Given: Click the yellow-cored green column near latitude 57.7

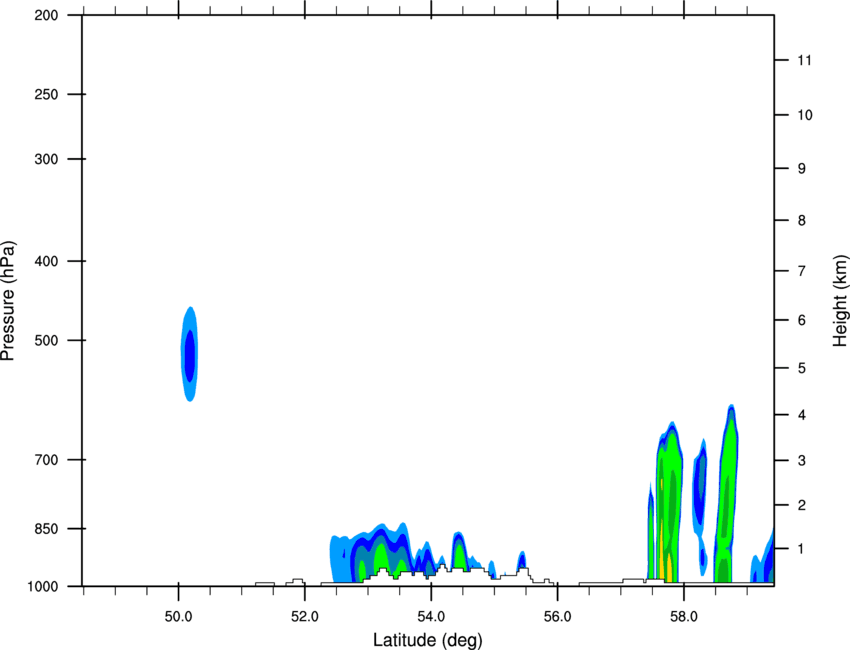Looking at the screenshot, I should [x=669, y=501].
